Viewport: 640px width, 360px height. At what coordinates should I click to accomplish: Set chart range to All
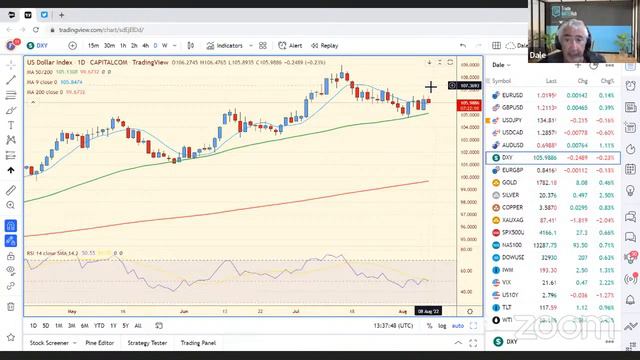pyautogui.click(x=138, y=326)
